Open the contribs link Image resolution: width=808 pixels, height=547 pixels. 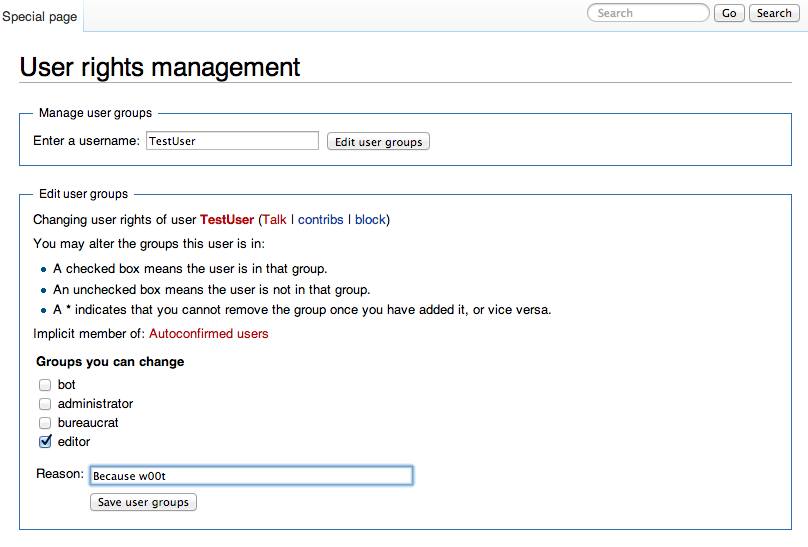click(x=320, y=219)
